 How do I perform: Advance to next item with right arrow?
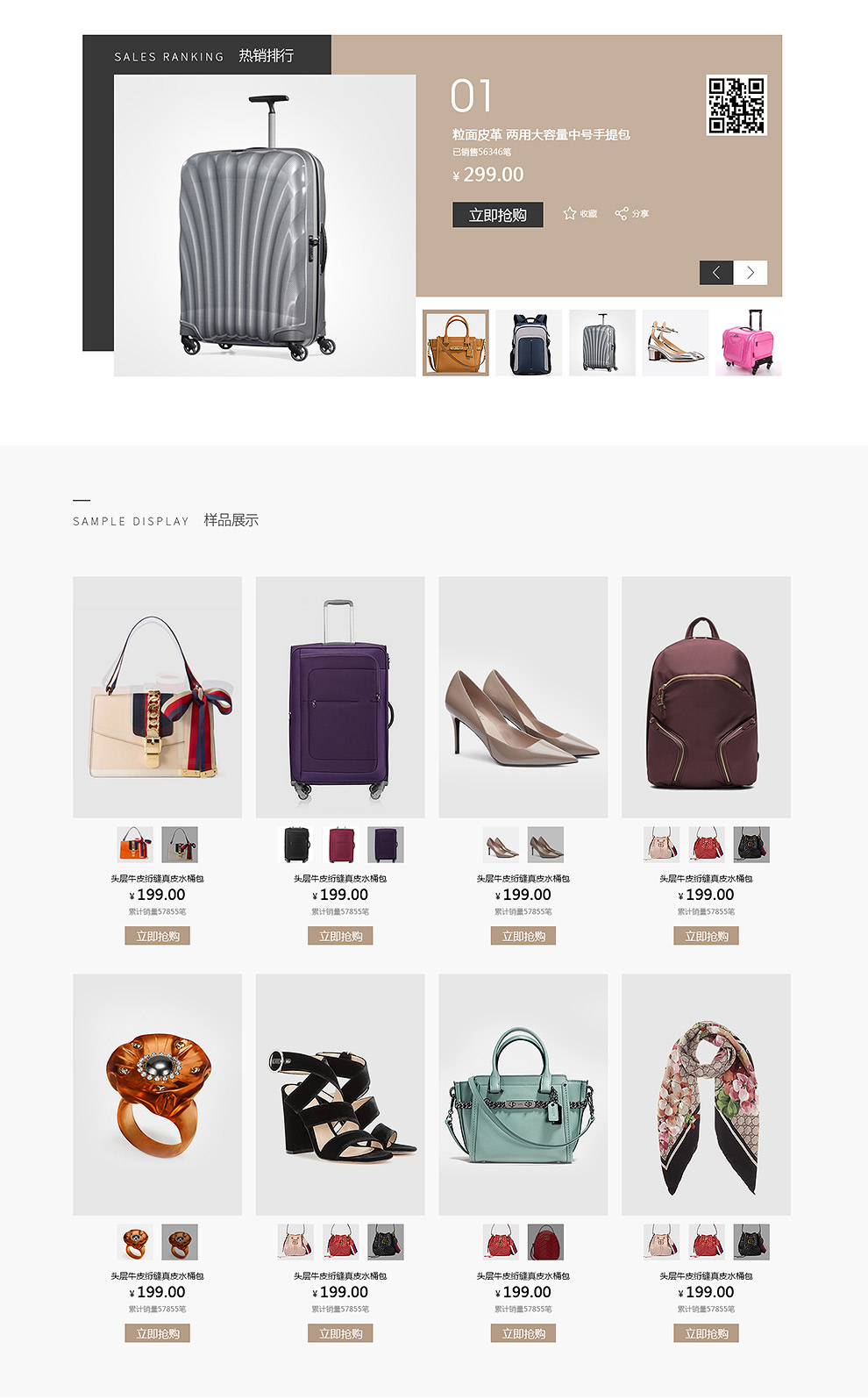751,273
